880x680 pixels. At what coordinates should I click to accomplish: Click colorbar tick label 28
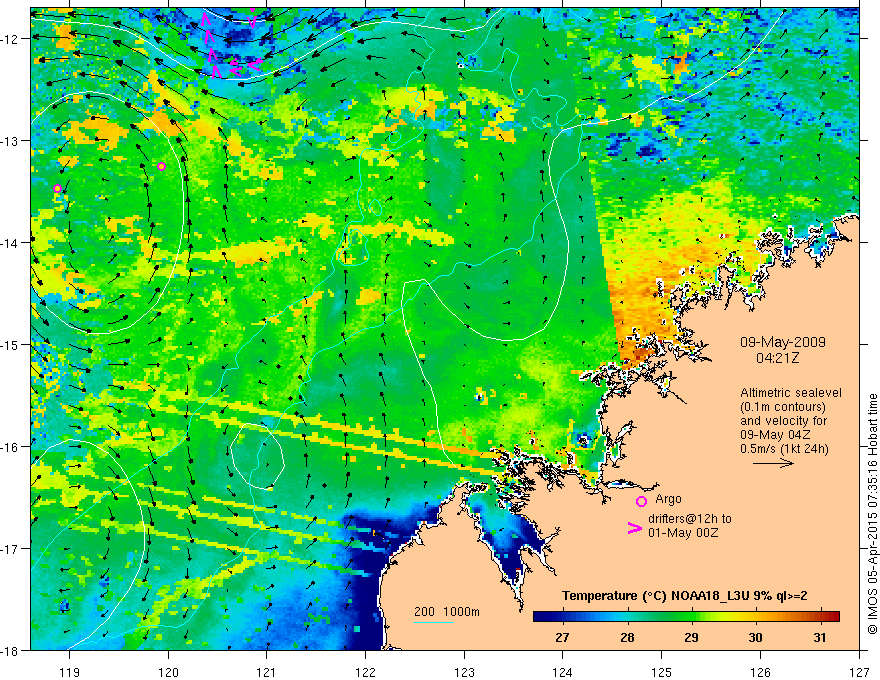[627, 637]
